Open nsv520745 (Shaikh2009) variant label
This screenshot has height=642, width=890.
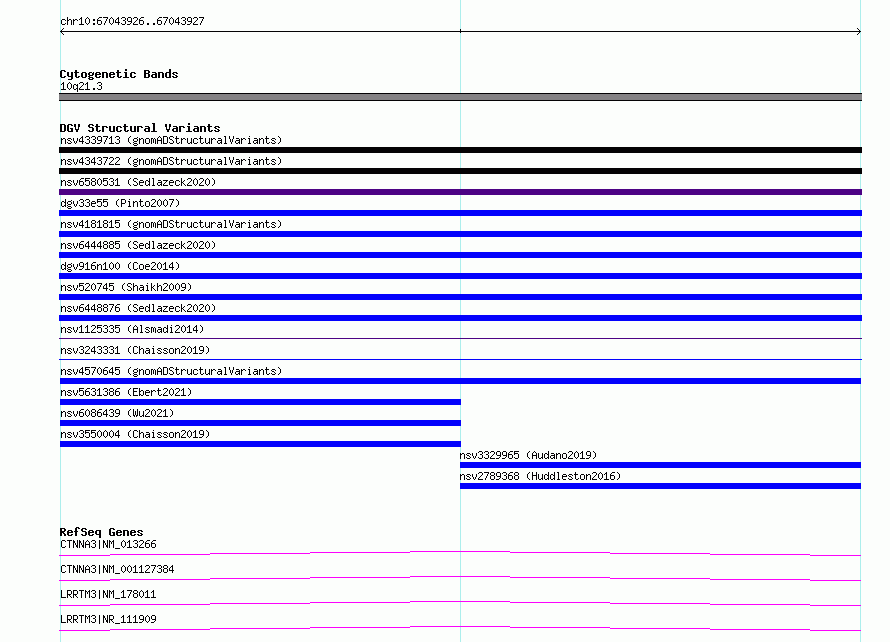click(x=126, y=287)
